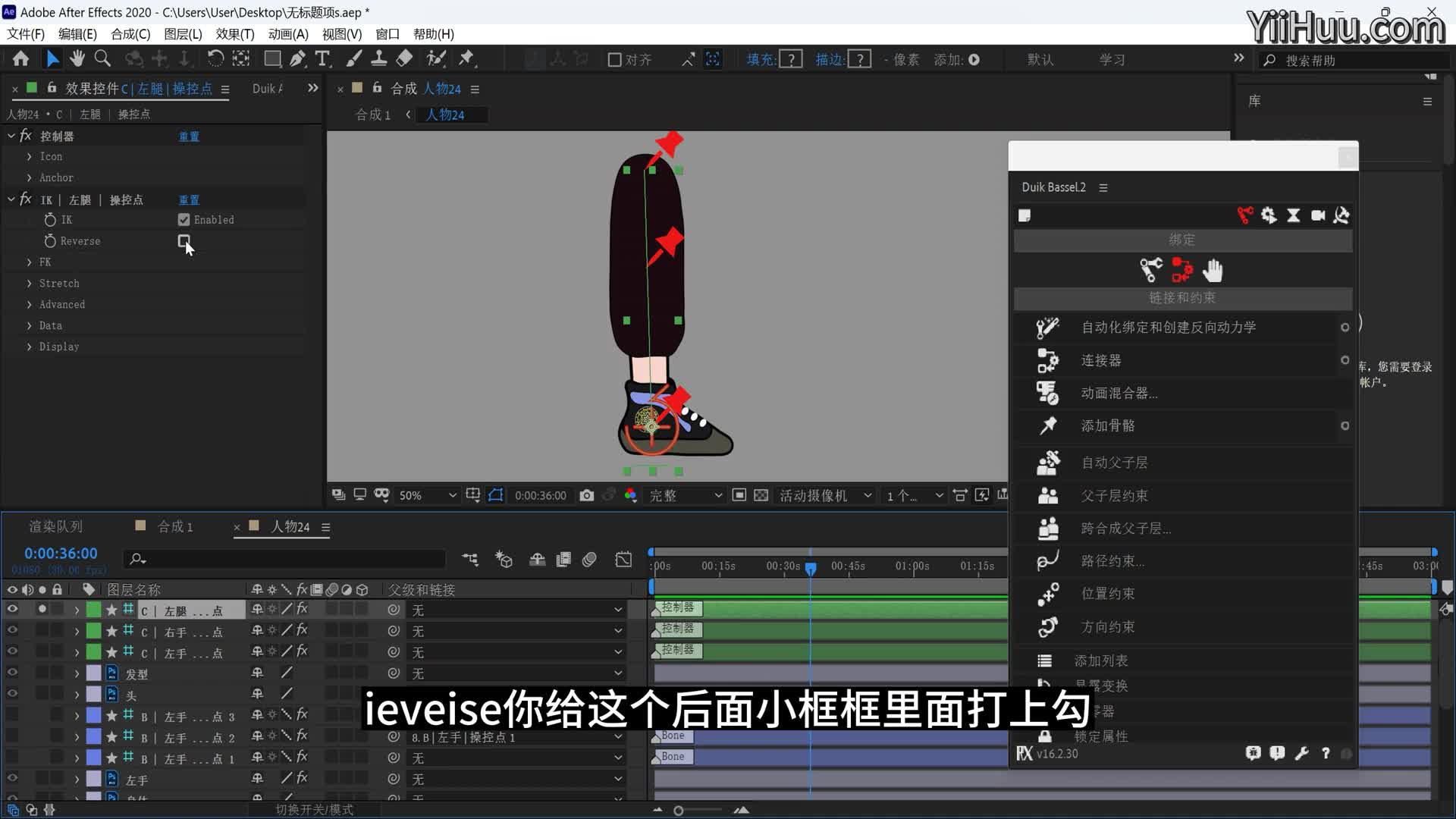Hide the 发型 layer eye
The height and width of the screenshot is (819, 1456).
point(12,673)
